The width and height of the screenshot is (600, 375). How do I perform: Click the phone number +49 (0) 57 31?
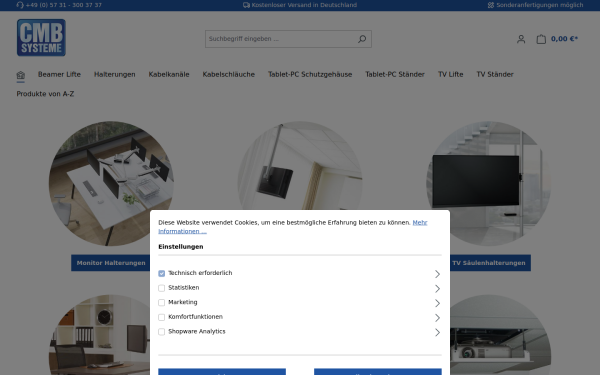click(64, 5)
